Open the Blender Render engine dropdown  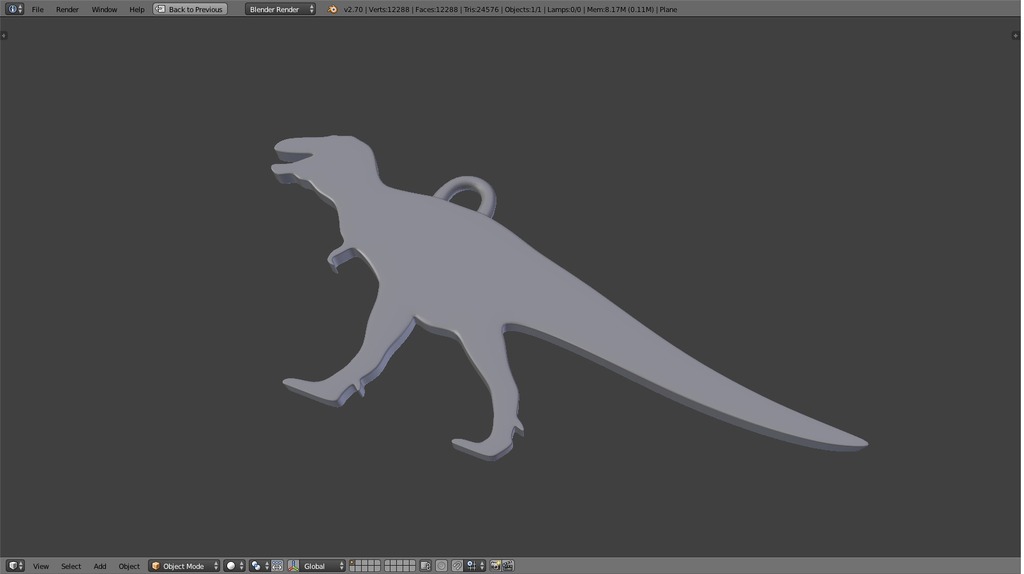click(281, 9)
